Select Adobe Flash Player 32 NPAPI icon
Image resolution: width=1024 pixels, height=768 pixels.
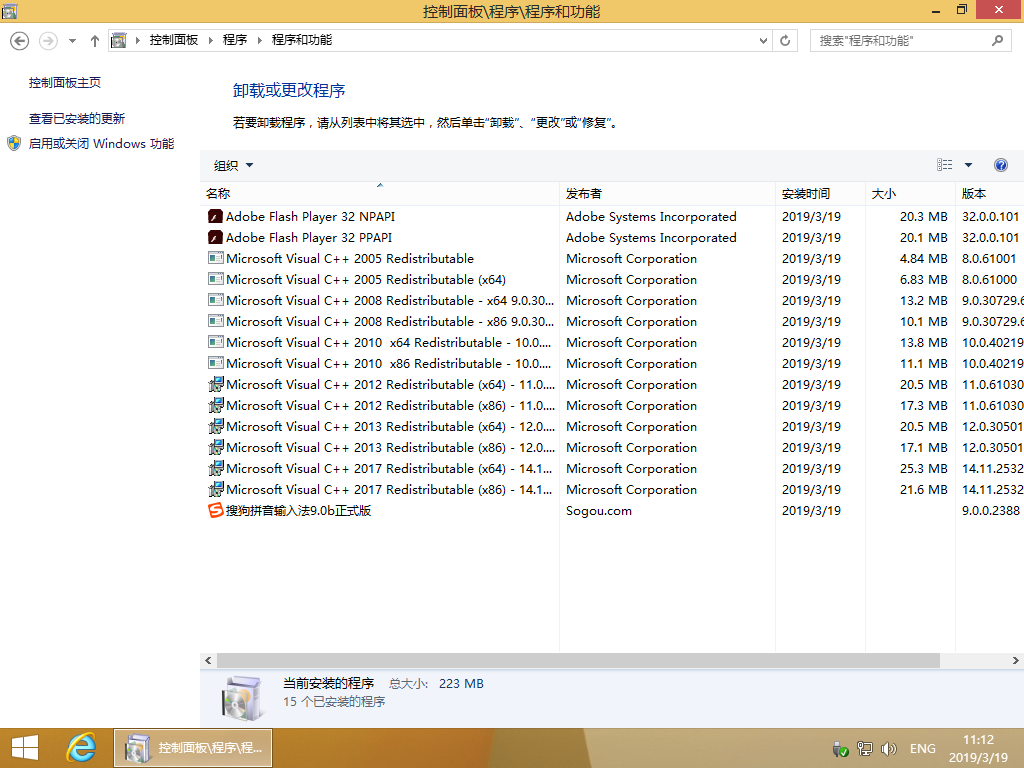(215, 217)
